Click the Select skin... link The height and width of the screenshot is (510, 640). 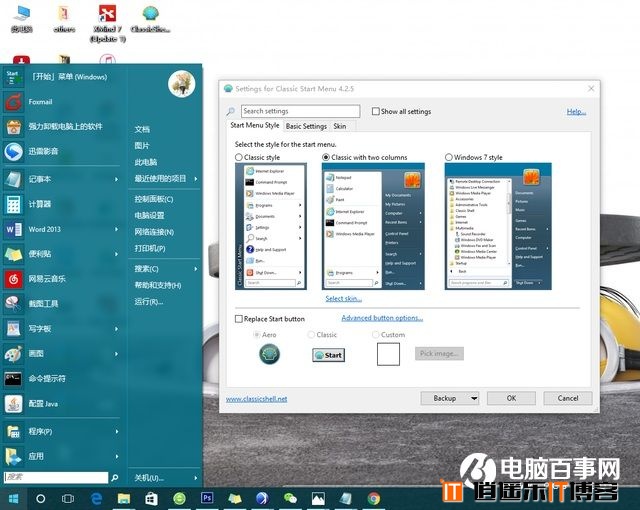[x=344, y=299]
